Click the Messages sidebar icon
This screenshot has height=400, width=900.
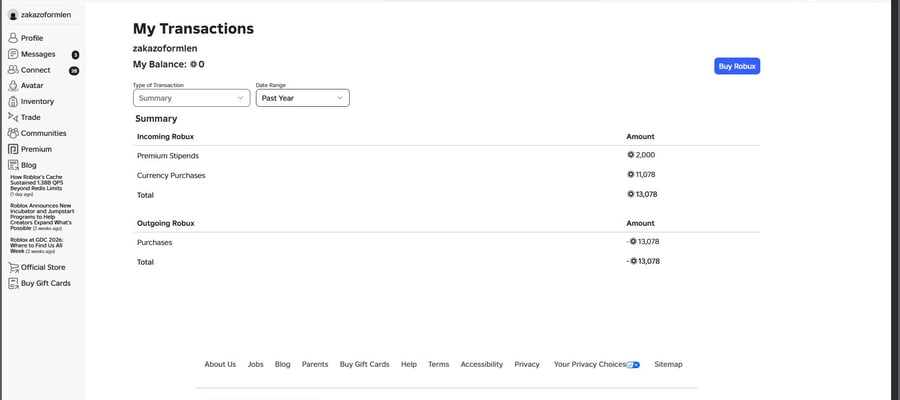coord(13,54)
